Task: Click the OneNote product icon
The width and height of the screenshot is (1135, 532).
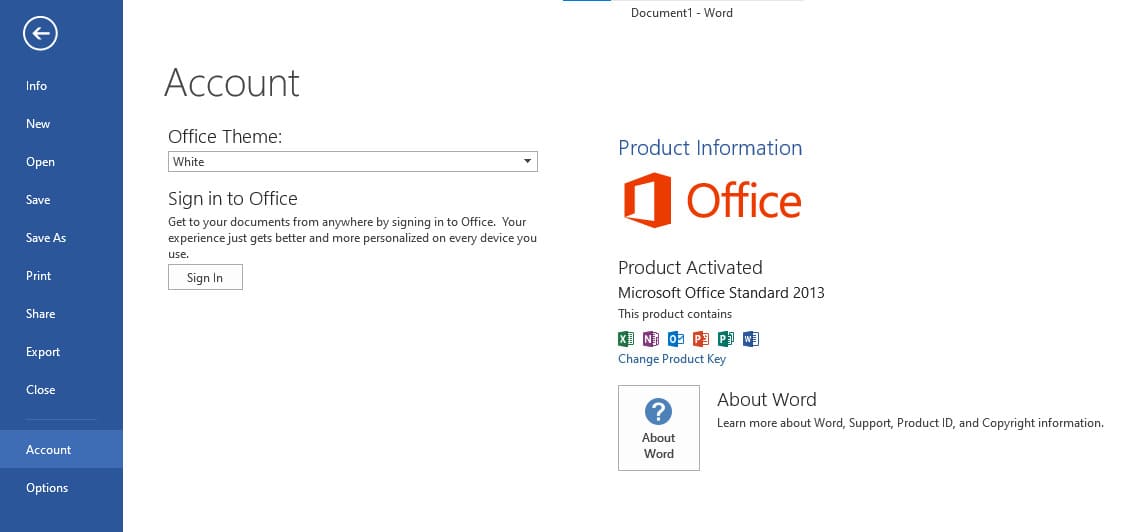Action: (651, 339)
